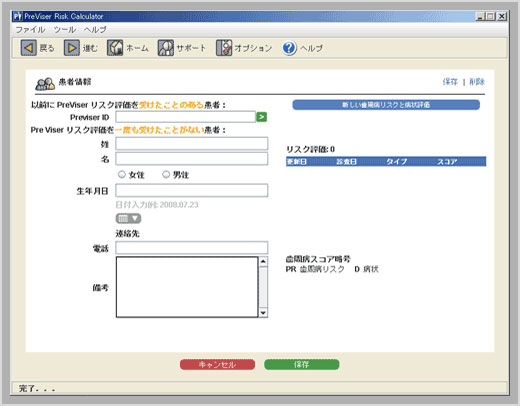The width and height of the screenshot is (520, 406).
Task: Click the red Cancel (キャンセル) button
Action: pyautogui.click(x=217, y=364)
